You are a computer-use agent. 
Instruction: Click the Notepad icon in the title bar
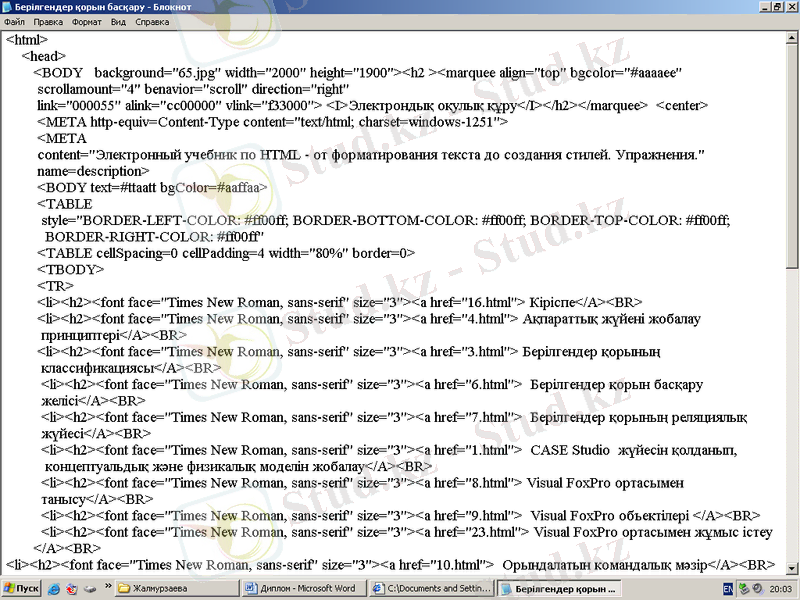click(8, 7)
